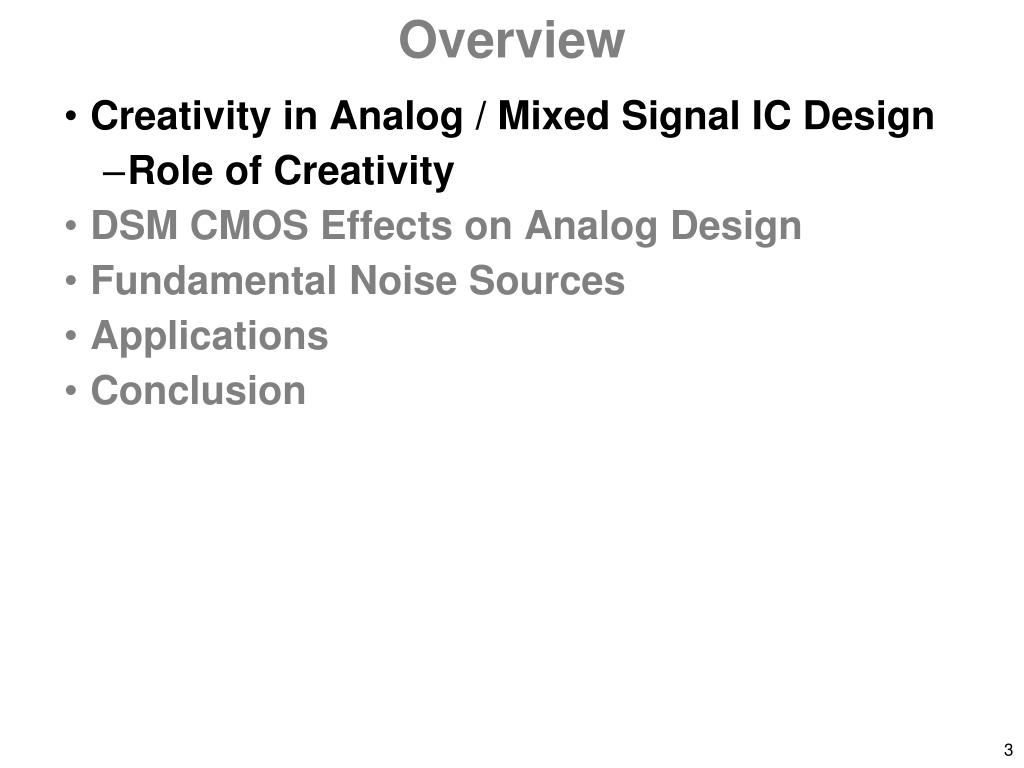Click bullet dot before Creativity in Analog
The image size is (1024, 768).
click(x=71, y=118)
